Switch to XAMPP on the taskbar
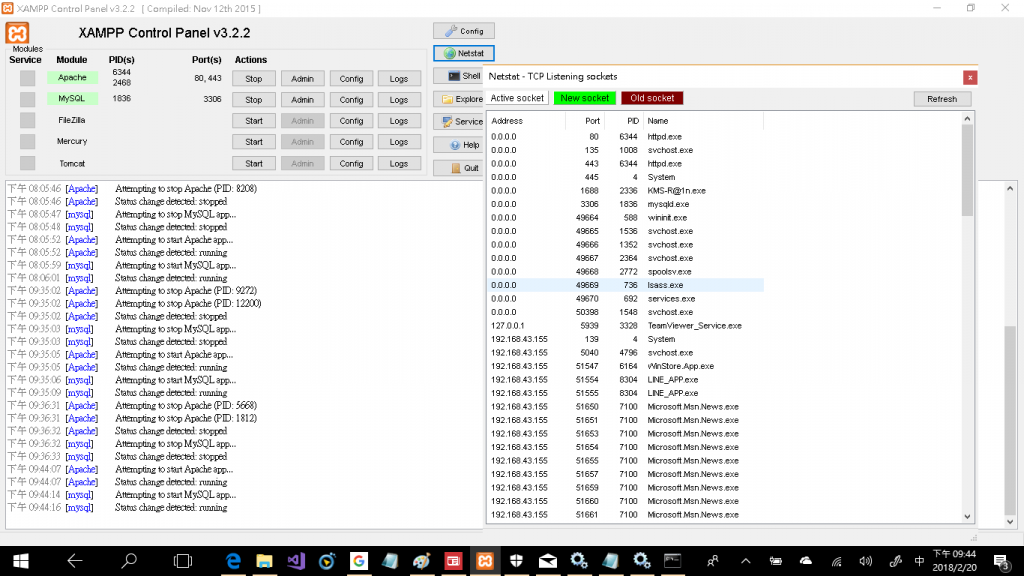This screenshot has height=576, width=1024. coord(485,561)
